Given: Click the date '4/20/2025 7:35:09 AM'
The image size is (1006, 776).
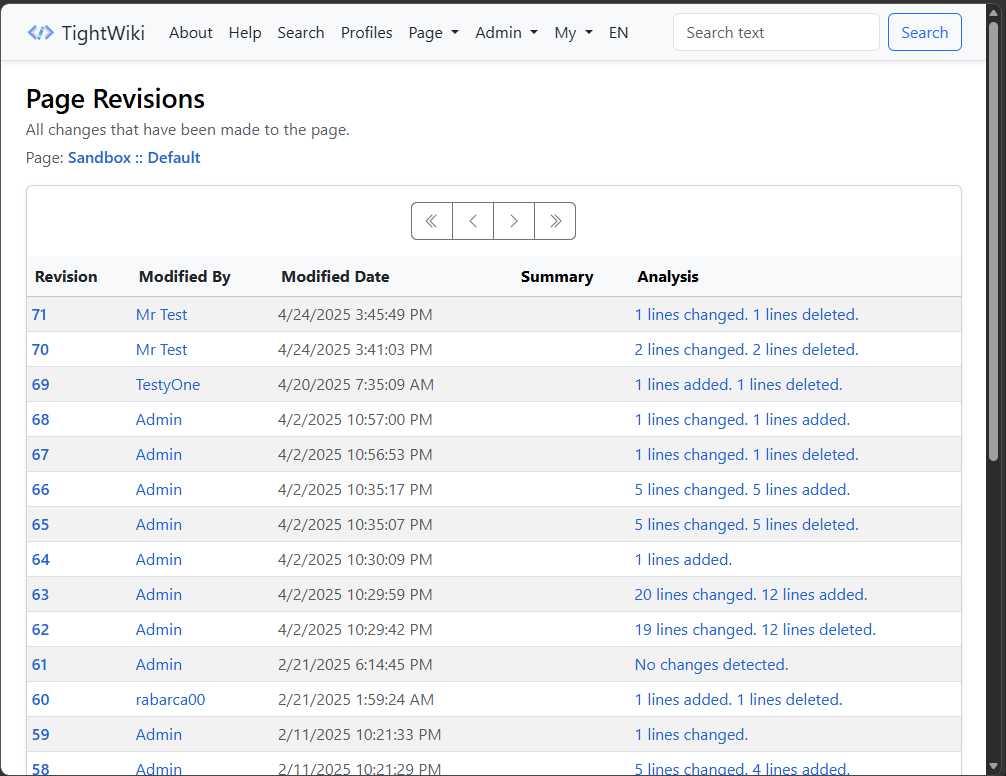Looking at the screenshot, I should tap(355, 385).
